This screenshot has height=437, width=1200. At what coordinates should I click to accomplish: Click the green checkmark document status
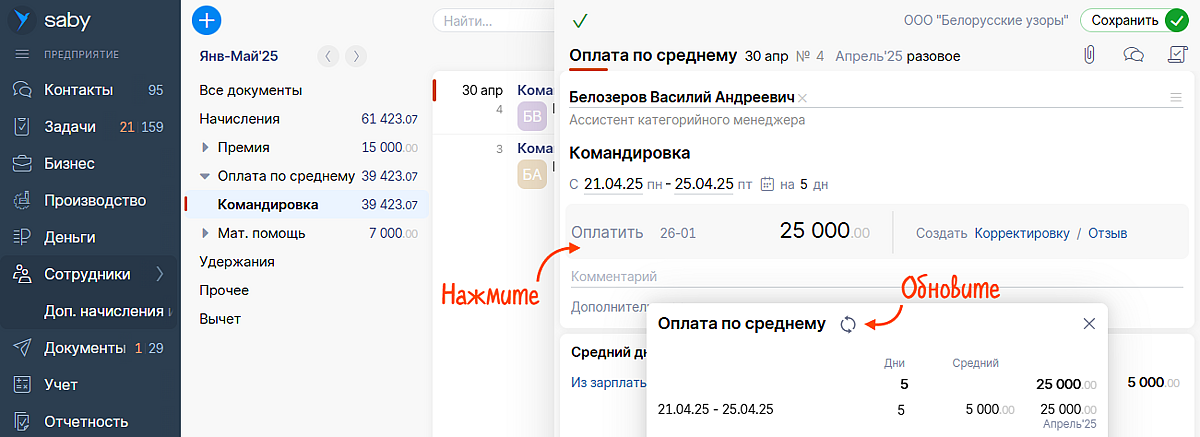580,20
